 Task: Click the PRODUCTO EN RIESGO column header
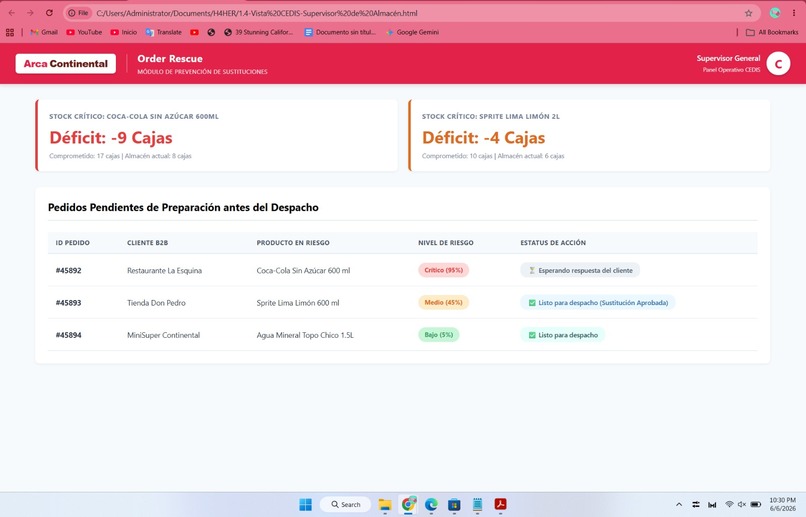click(293, 243)
